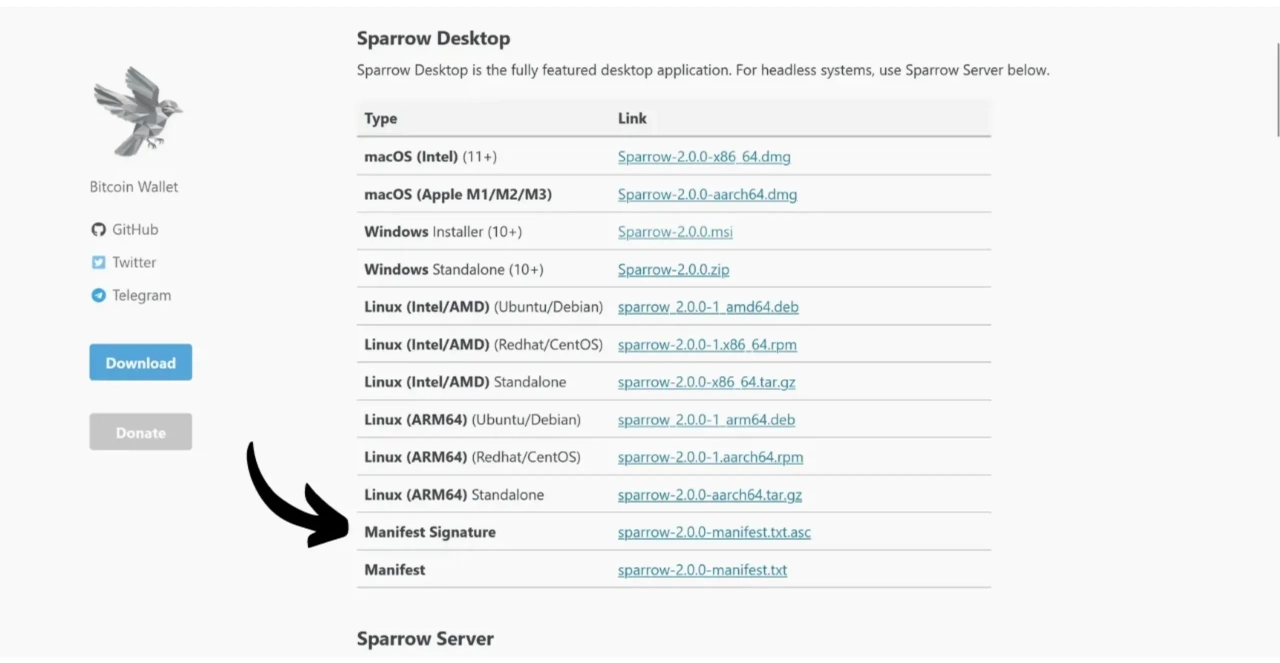The height and width of the screenshot is (663, 1280).
Task: Open the sparrow-2.0.0-manifest.txt link
Action: [702, 570]
